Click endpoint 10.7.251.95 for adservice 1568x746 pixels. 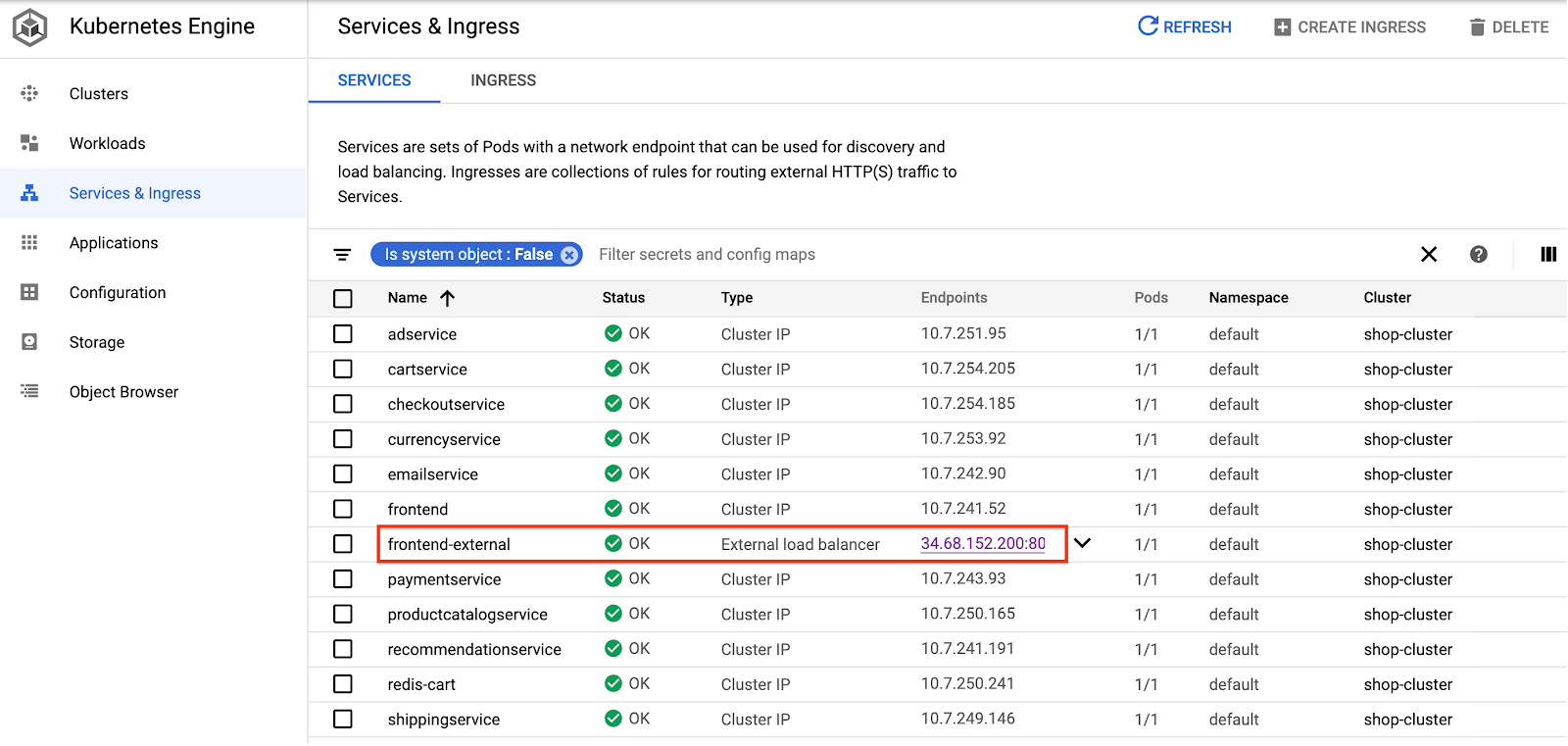pos(963,333)
